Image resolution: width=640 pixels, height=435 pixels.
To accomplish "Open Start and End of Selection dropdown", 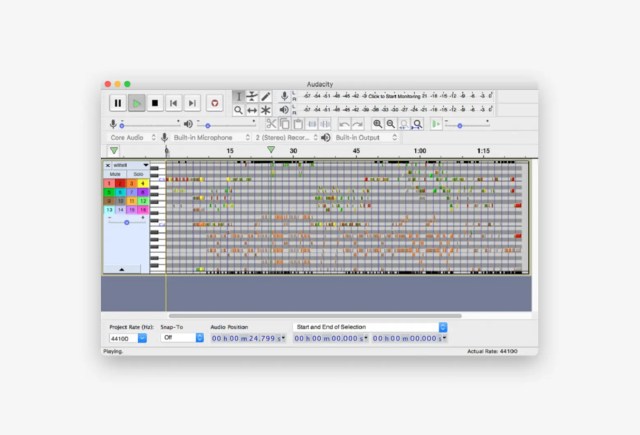I will 370,327.
